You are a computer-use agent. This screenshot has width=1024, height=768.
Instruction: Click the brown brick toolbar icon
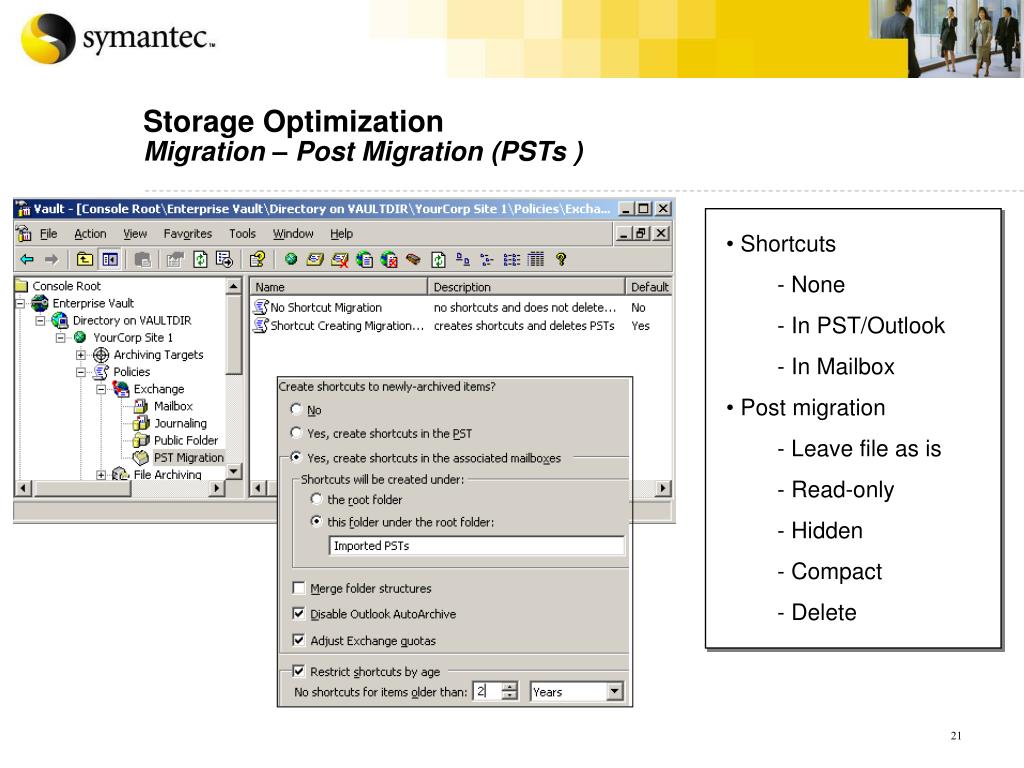tap(413, 259)
